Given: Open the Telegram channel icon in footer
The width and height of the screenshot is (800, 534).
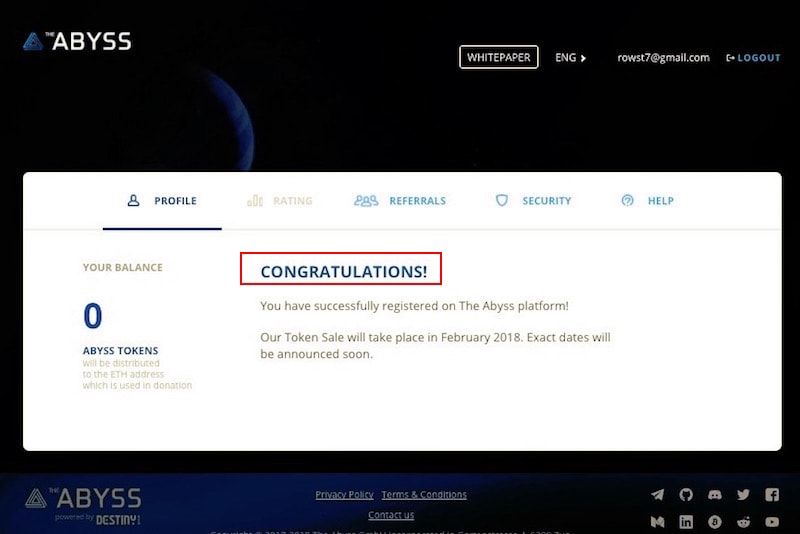Looking at the screenshot, I should point(658,495).
